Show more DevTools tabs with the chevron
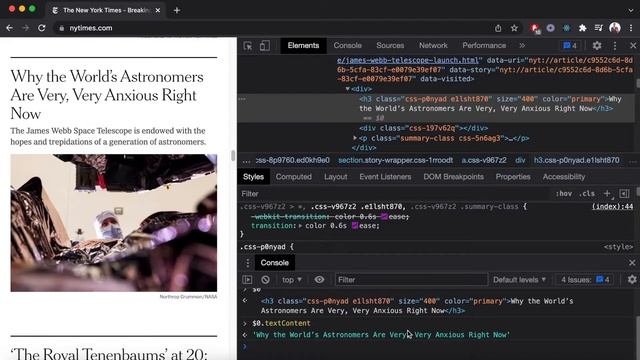Image resolution: width=640 pixels, height=360 pixels. (522, 46)
